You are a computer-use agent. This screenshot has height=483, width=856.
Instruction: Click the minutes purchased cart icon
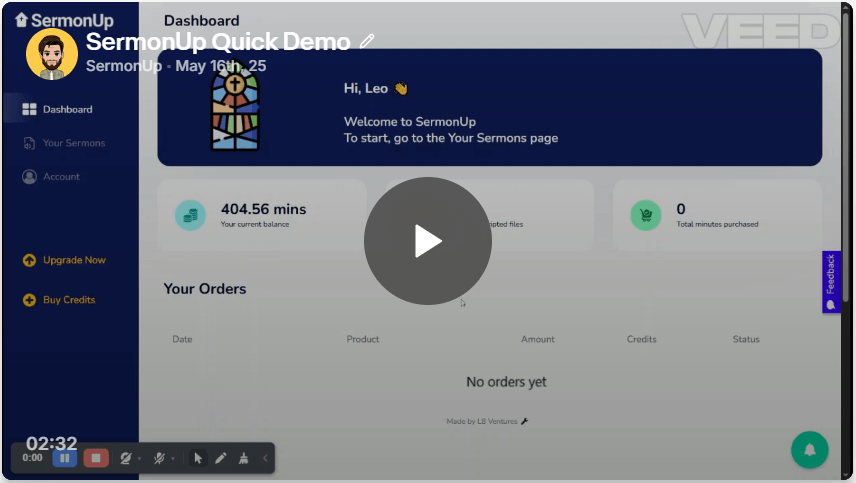tap(646, 215)
